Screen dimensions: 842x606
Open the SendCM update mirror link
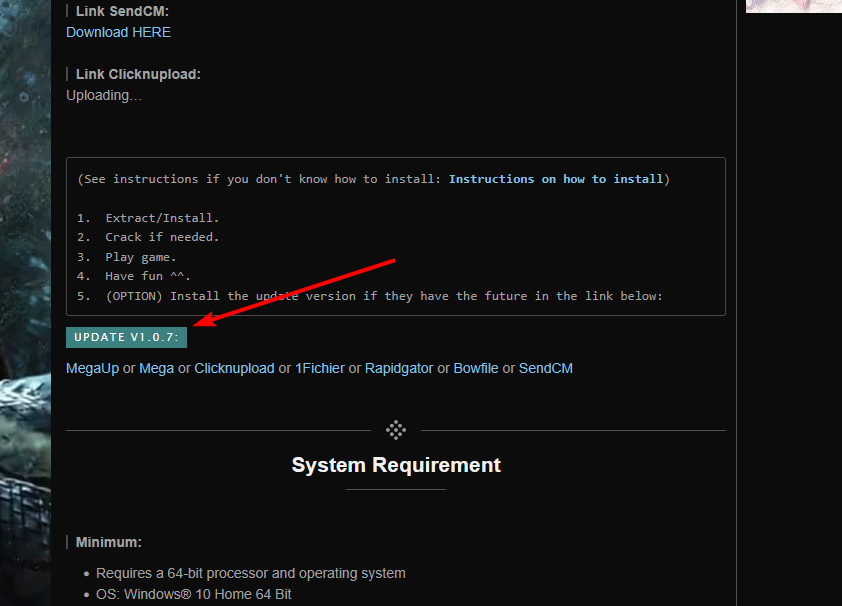click(x=545, y=368)
